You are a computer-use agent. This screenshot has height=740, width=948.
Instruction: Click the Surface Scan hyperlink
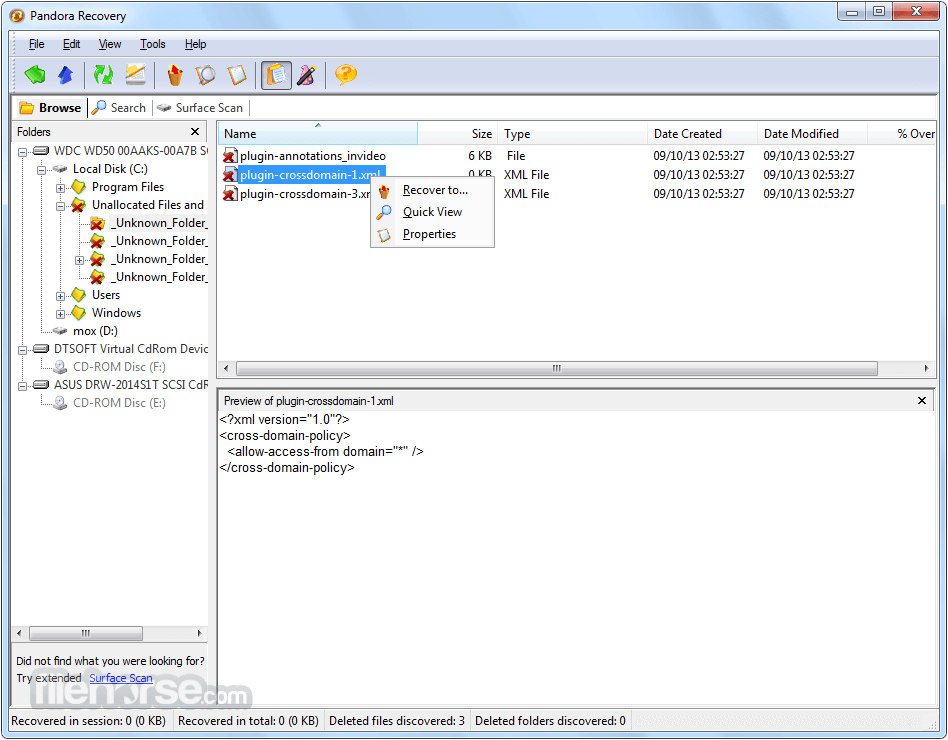[121, 678]
